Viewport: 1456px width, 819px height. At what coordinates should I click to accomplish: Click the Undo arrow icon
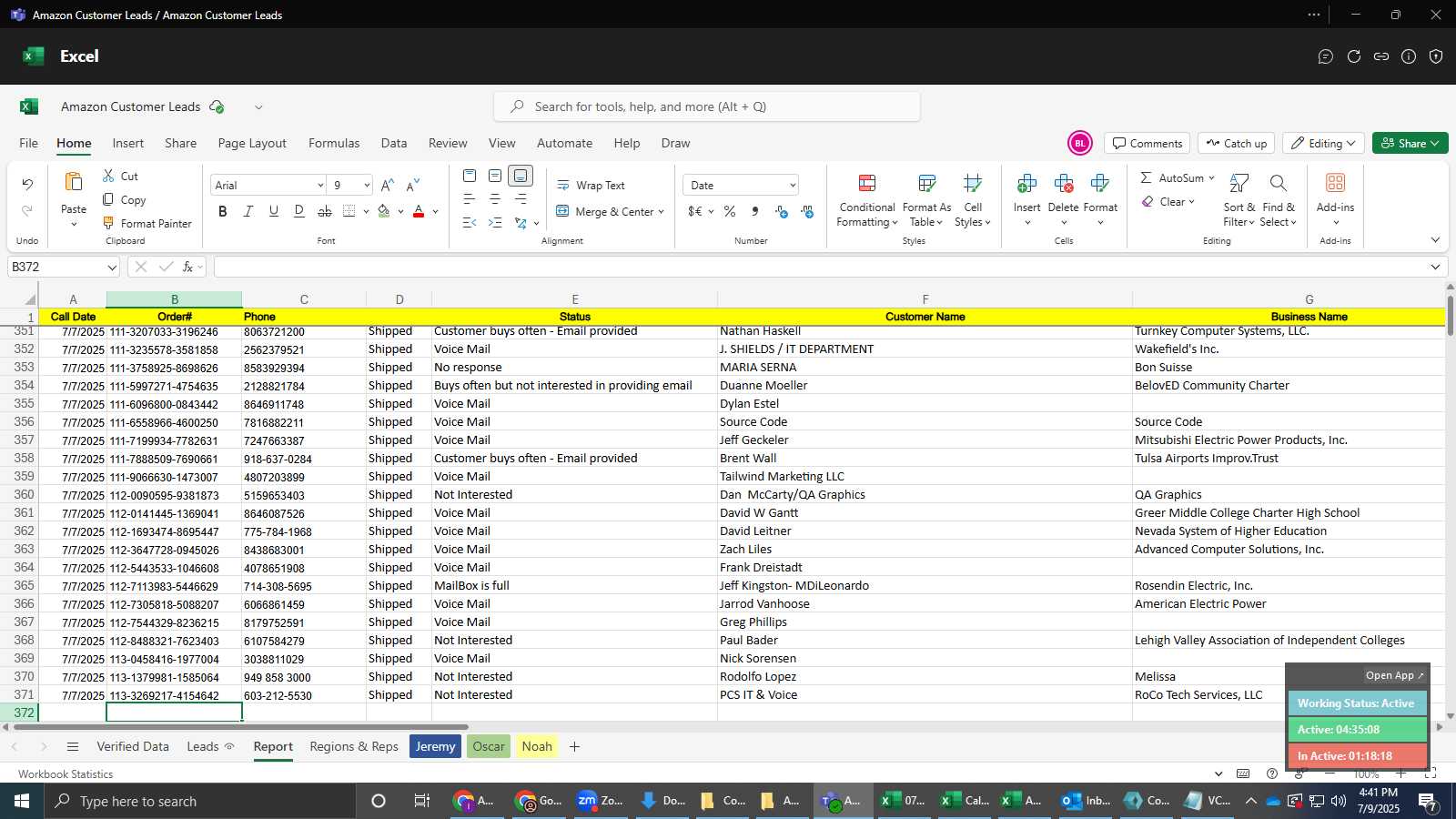point(27,185)
